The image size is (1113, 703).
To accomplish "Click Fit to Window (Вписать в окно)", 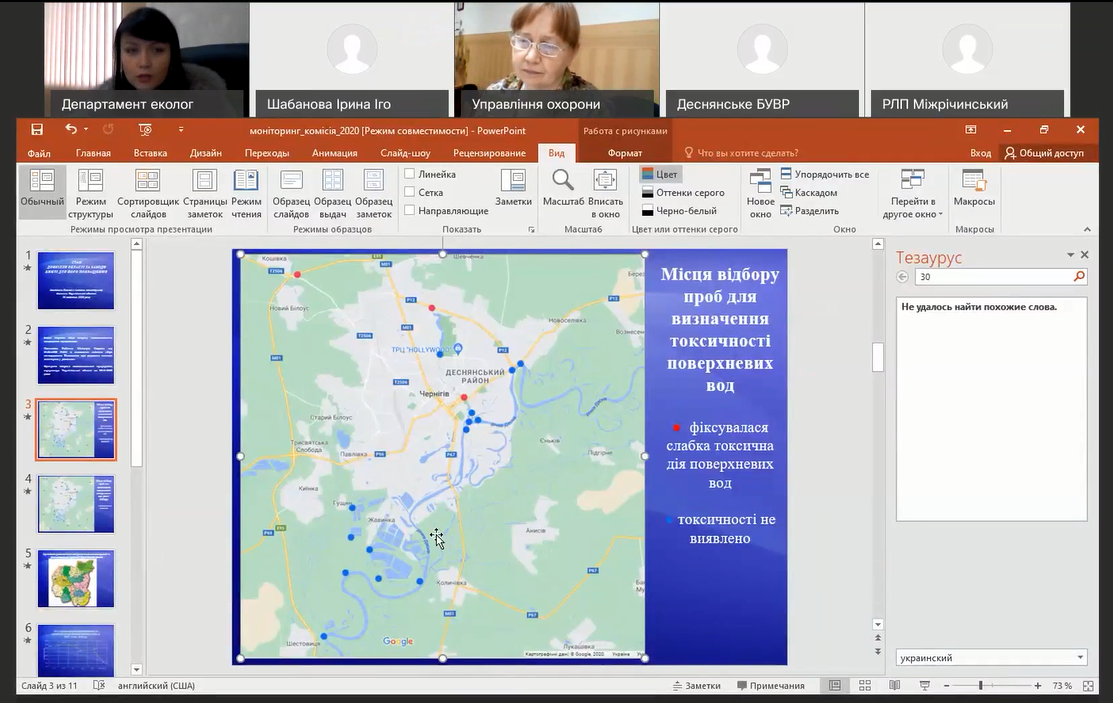I will tap(605, 183).
